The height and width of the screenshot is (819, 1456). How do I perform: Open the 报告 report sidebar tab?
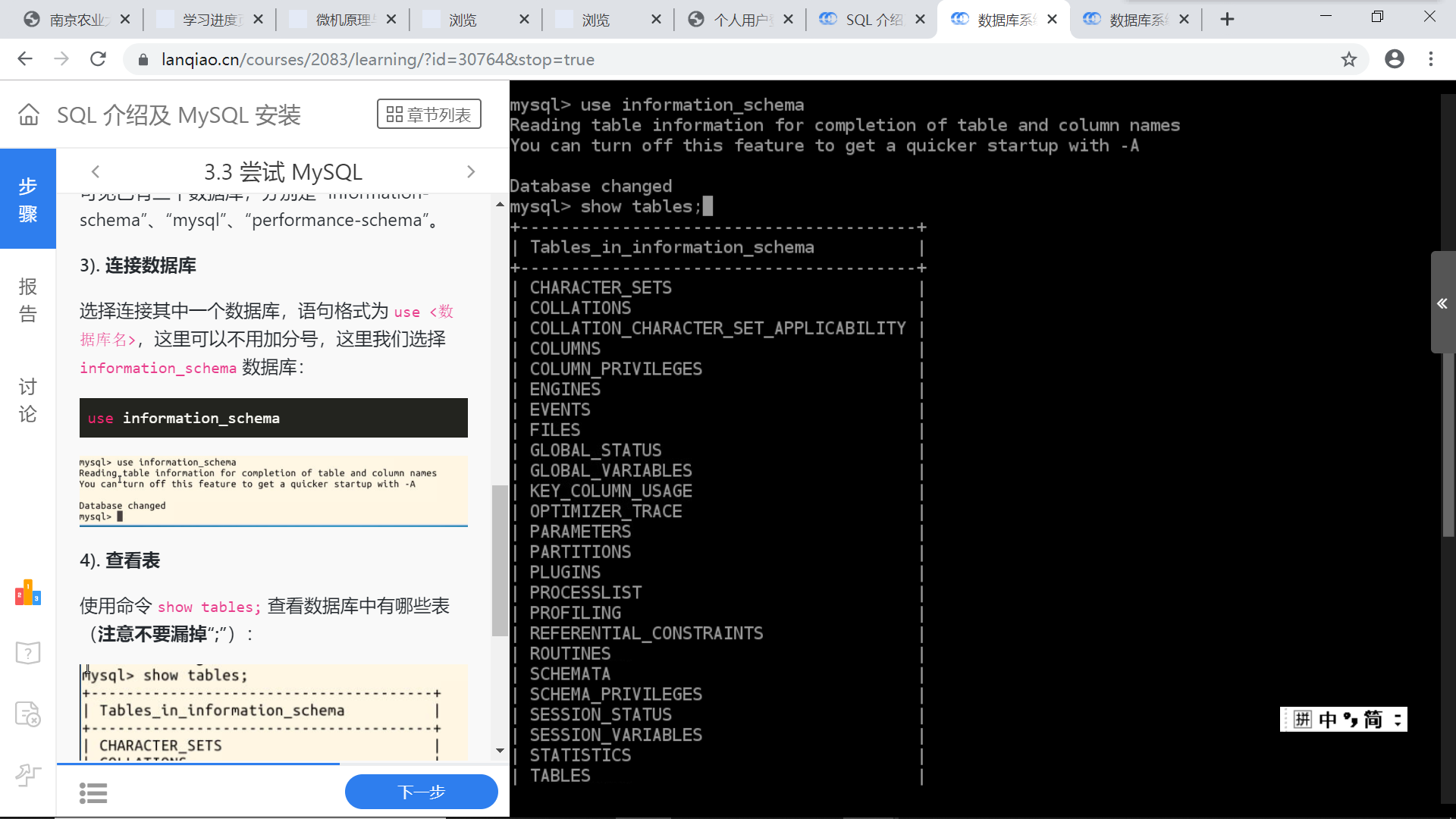[28, 300]
